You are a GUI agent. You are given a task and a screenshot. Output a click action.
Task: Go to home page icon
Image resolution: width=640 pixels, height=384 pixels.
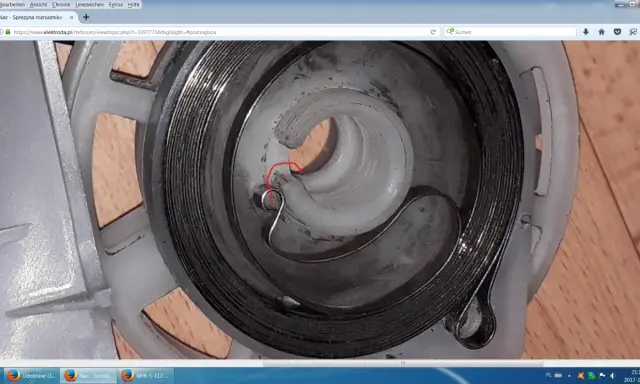pyautogui.click(x=601, y=32)
